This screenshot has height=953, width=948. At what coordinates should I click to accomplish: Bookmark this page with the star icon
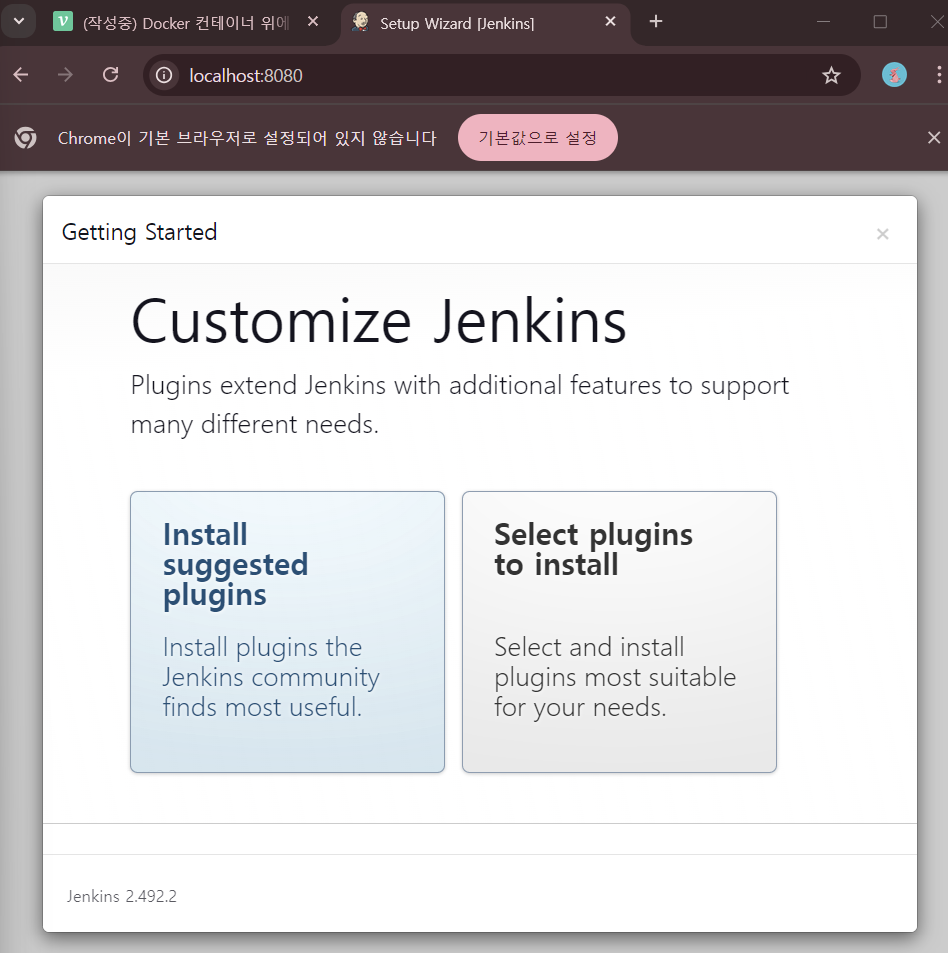coord(831,75)
